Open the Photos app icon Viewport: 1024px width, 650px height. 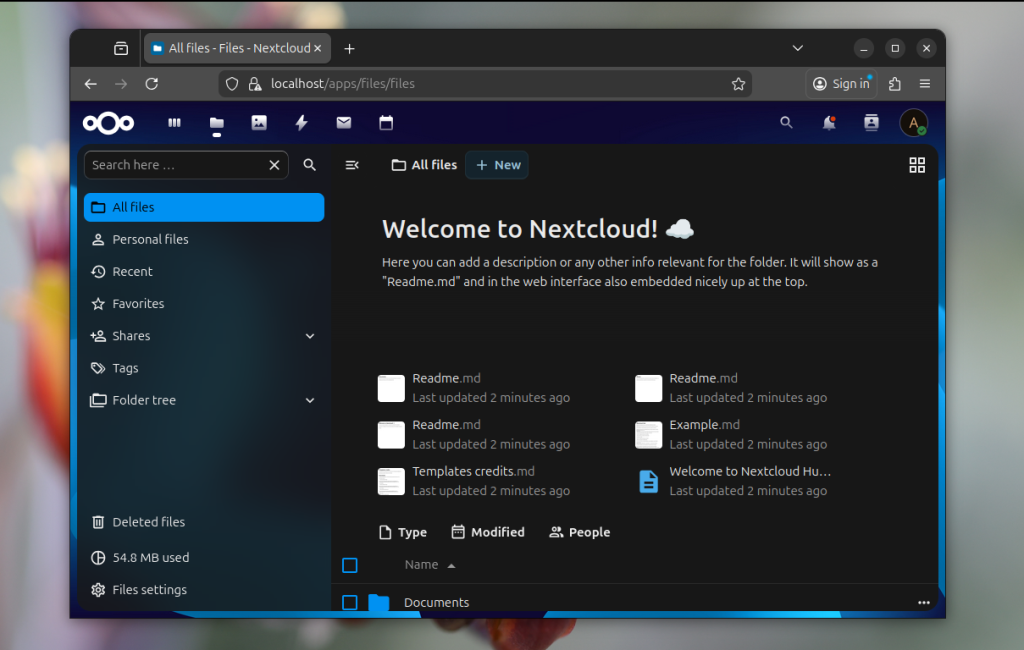259,123
